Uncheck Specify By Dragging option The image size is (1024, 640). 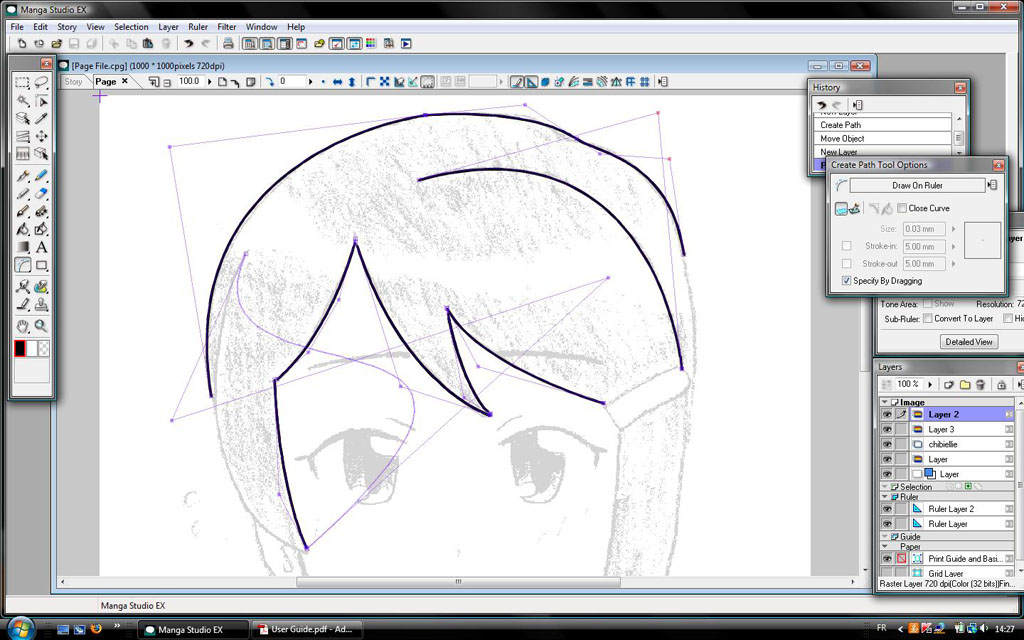point(847,281)
